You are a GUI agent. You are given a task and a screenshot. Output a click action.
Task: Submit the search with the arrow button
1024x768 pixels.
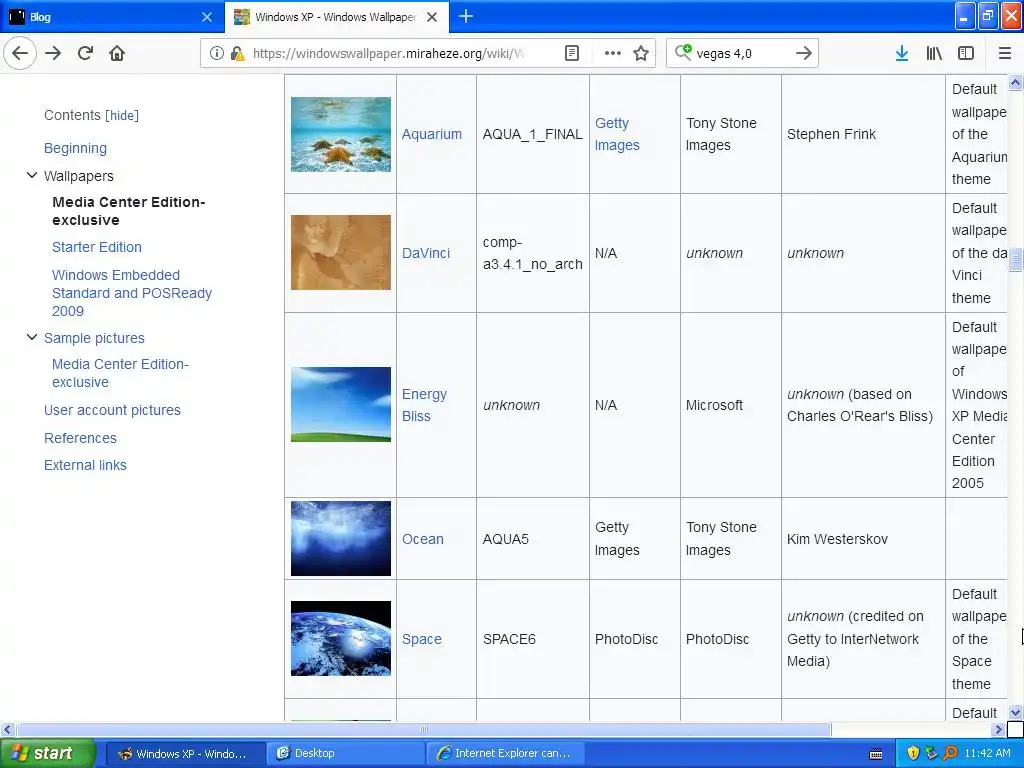[x=804, y=54]
